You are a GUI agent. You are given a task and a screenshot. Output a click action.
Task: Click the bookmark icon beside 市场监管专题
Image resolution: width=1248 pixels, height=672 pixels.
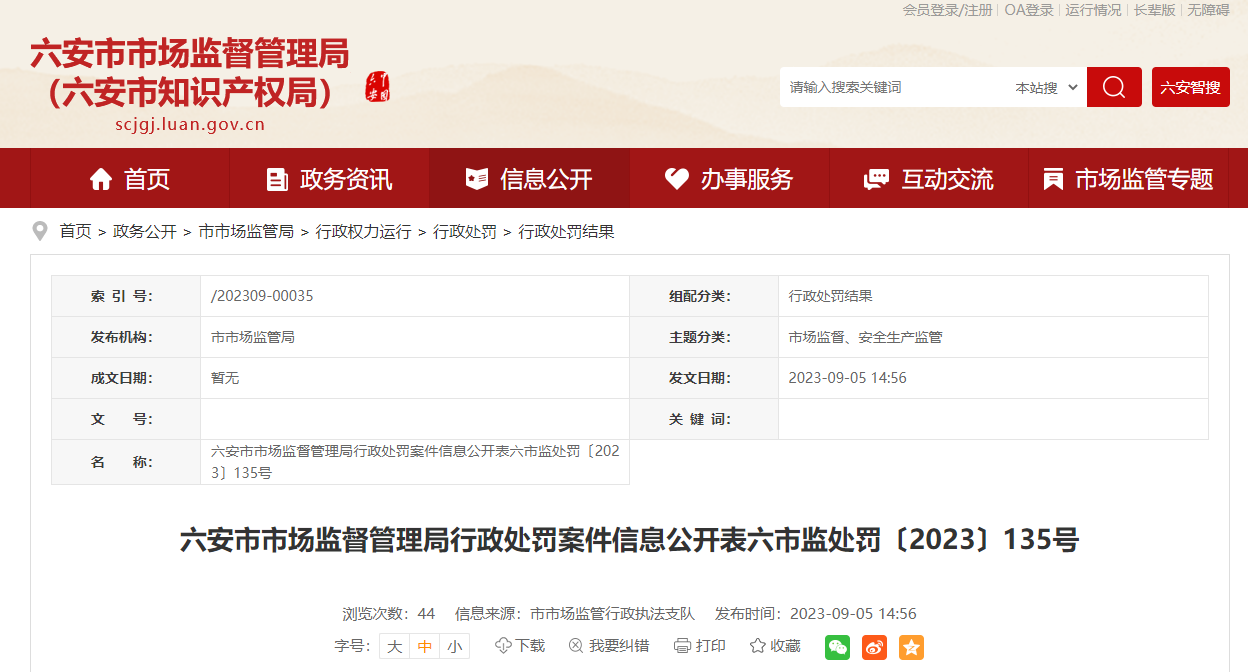1053,179
